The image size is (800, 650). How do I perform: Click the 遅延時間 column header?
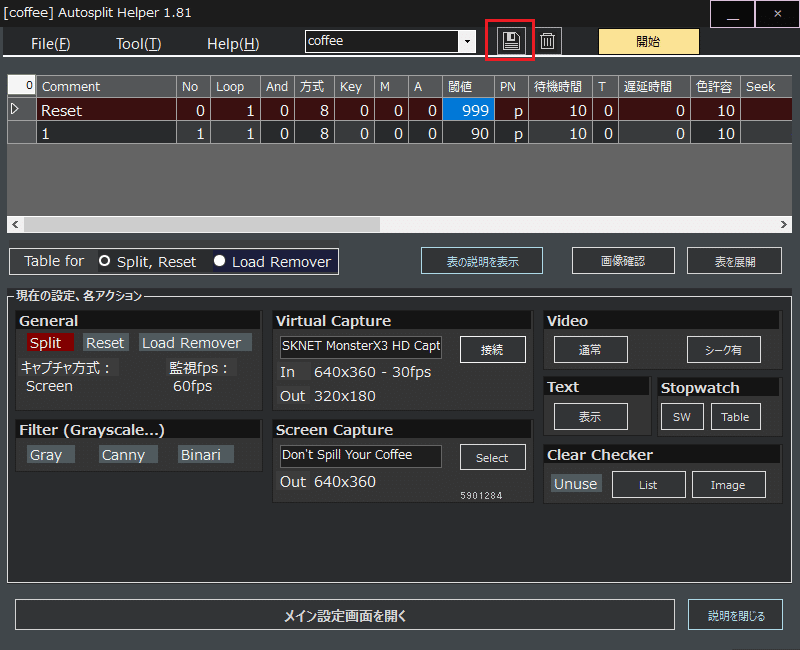pyautogui.click(x=655, y=86)
